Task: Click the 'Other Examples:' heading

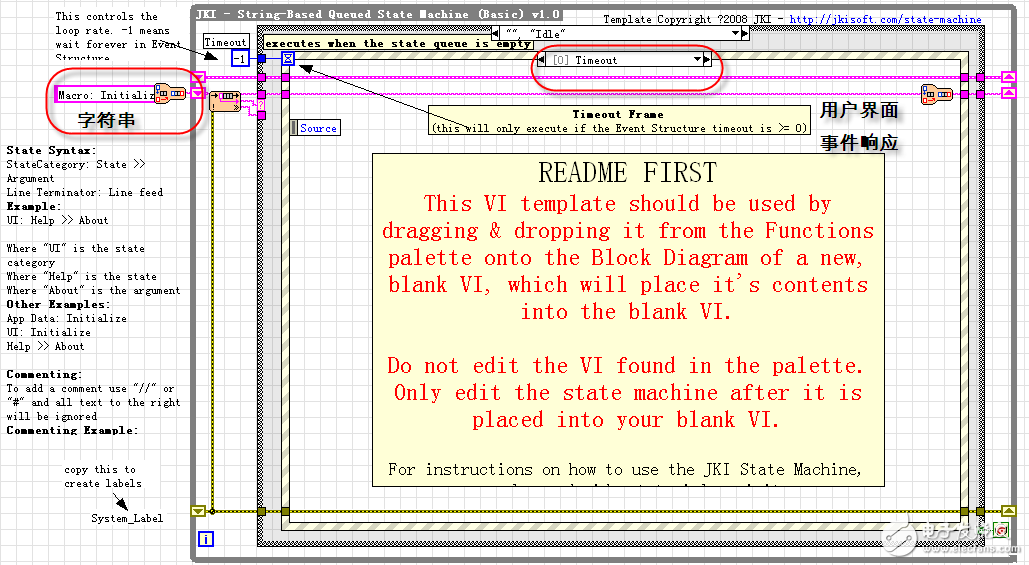Action: 58,304
